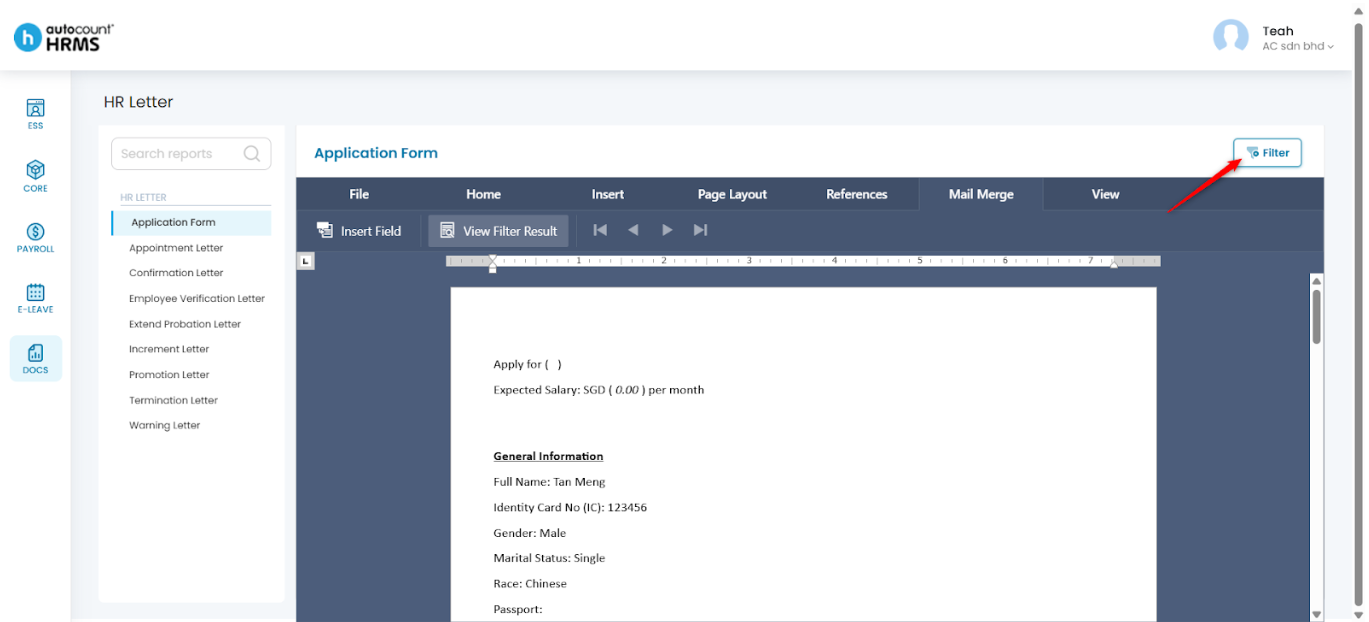This screenshot has height=622, width=1369.
Task: Select Appointment Letter report
Action: point(176,248)
